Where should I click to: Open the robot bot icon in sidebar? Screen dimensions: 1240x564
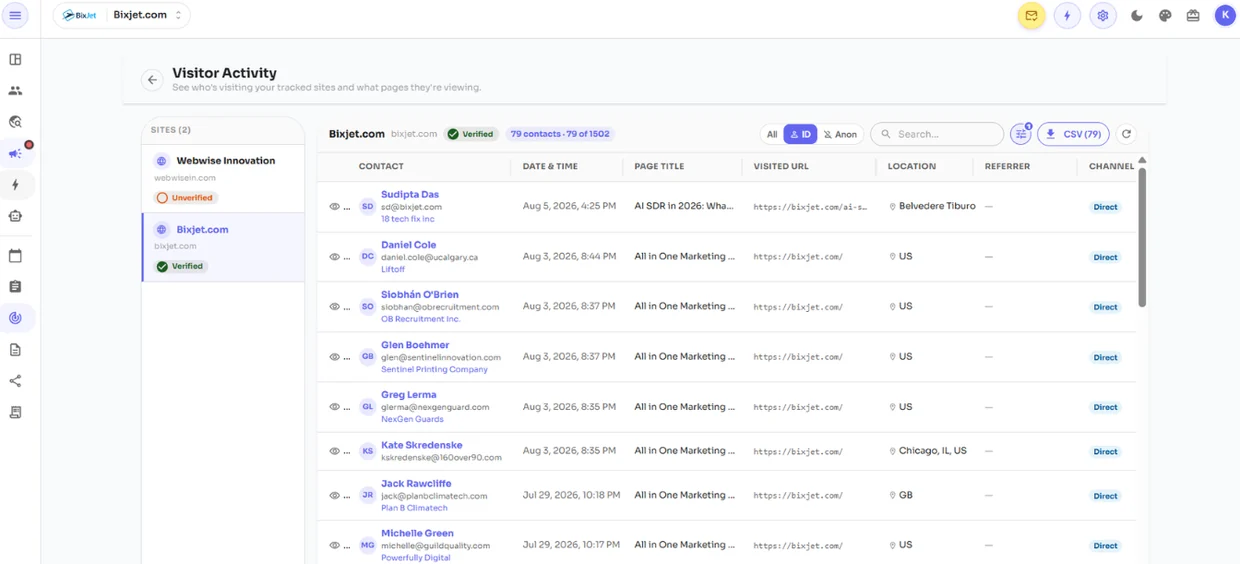(15, 216)
